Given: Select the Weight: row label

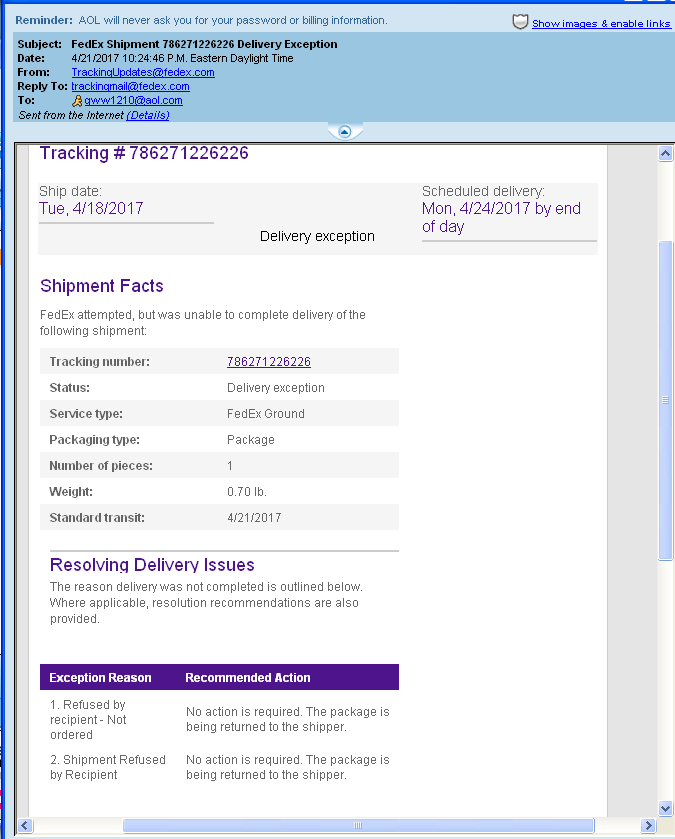Looking at the screenshot, I should [x=71, y=492].
